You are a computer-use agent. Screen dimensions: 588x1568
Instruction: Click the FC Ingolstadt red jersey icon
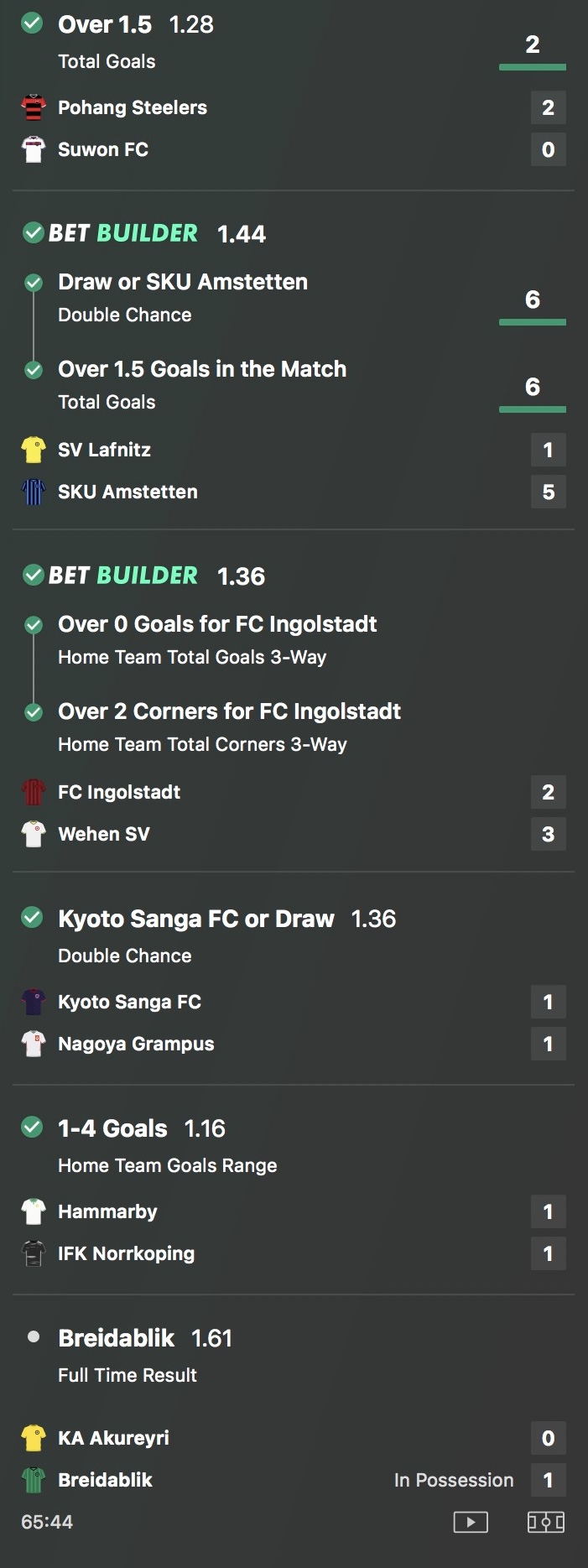(34, 792)
